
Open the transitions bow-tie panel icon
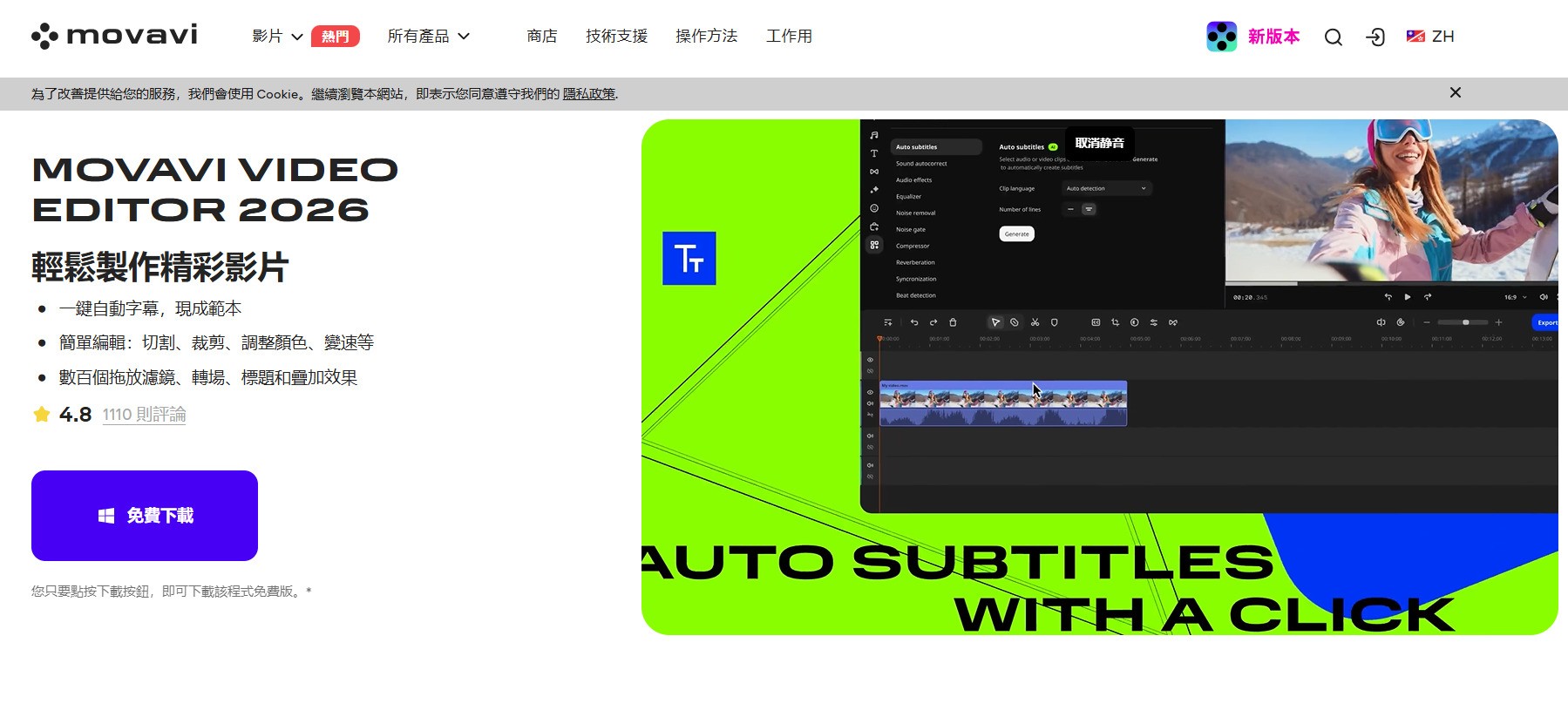(874, 172)
